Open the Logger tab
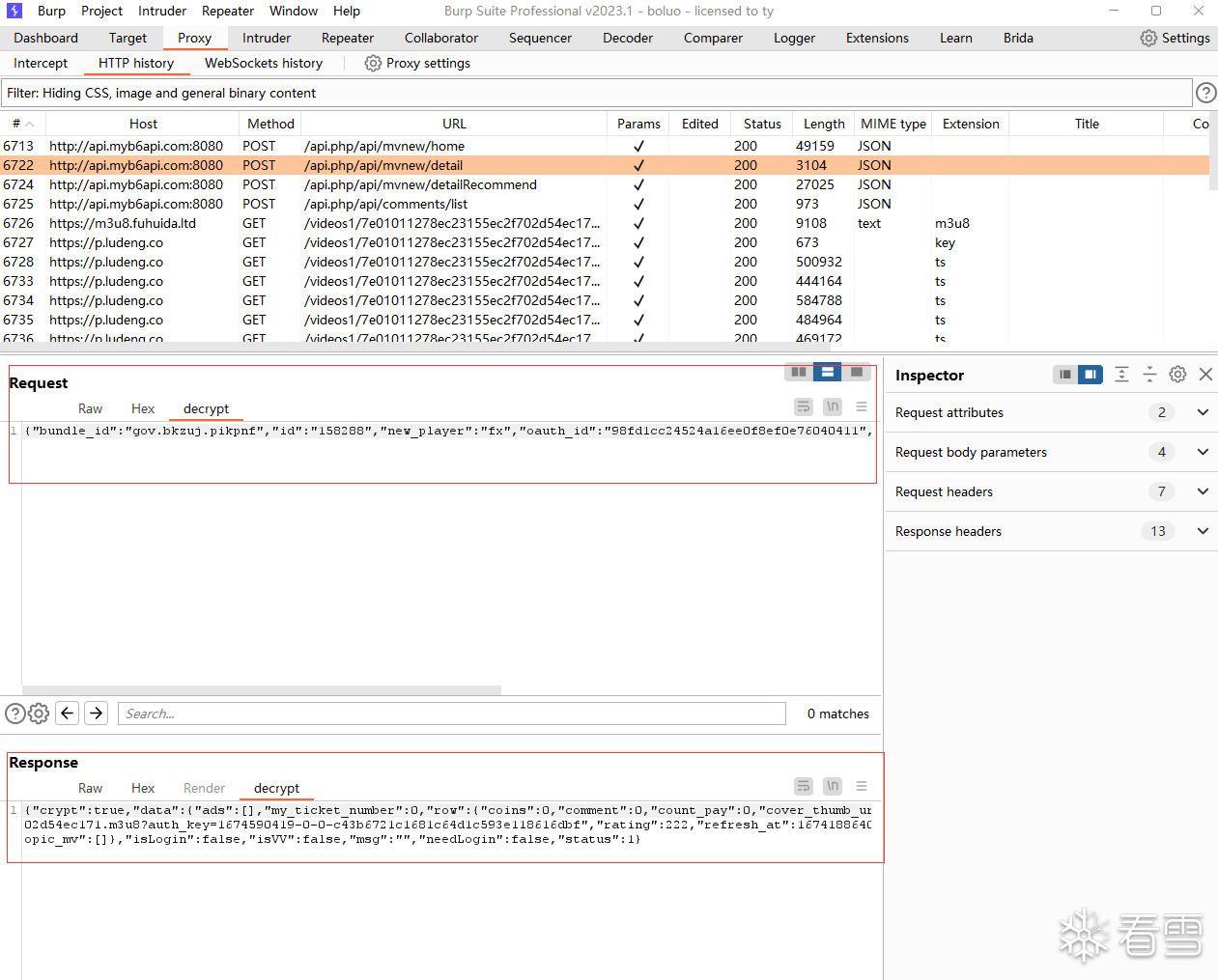The height and width of the screenshot is (980, 1218). tap(794, 38)
